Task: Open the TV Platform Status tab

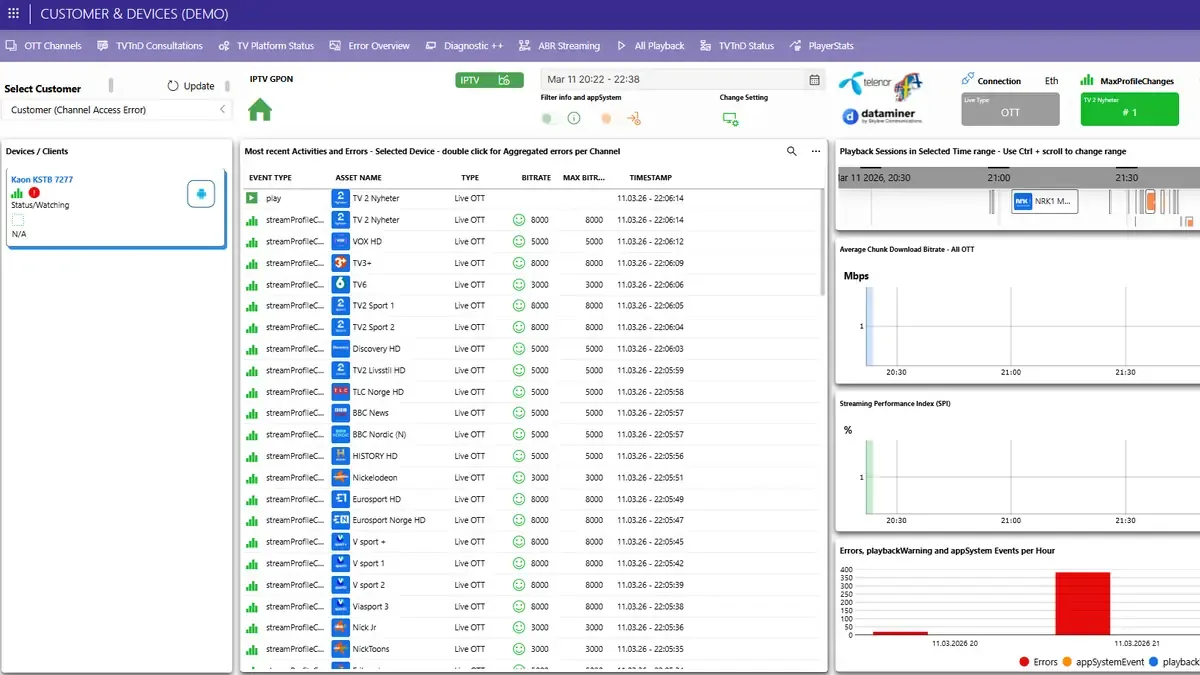Action: pyautogui.click(x=266, y=46)
